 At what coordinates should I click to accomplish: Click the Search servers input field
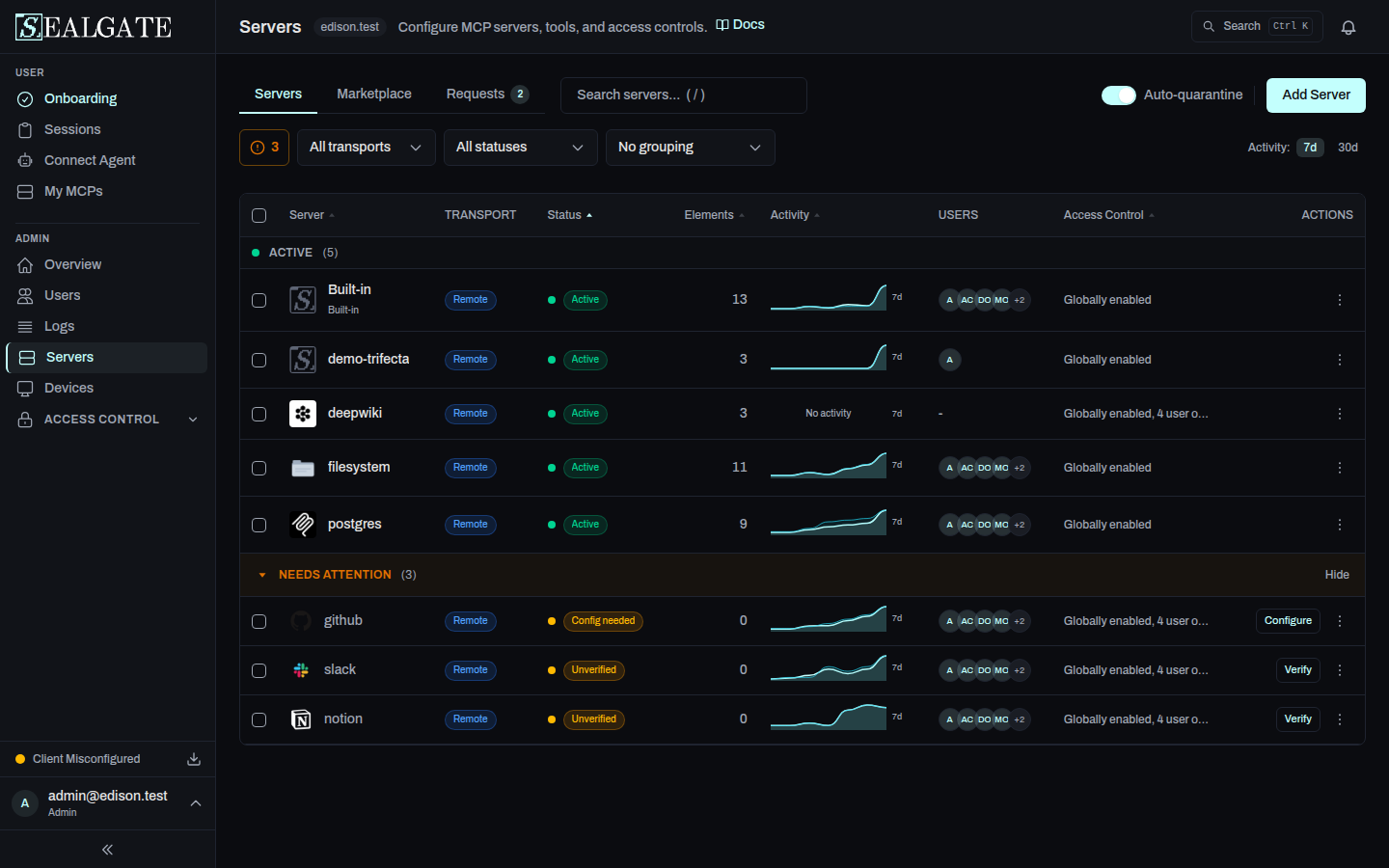[684, 95]
